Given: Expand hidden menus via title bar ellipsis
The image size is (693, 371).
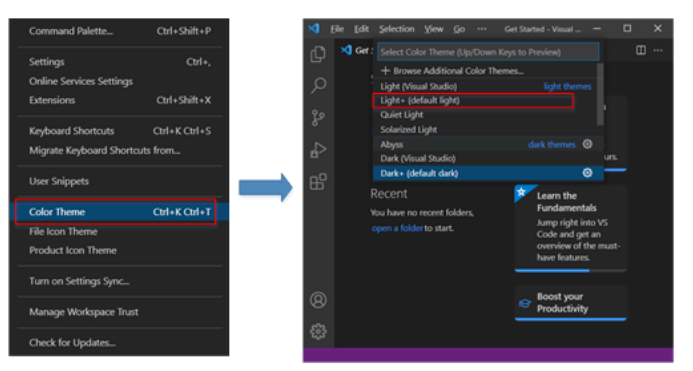Looking at the screenshot, I should (x=482, y=29).
